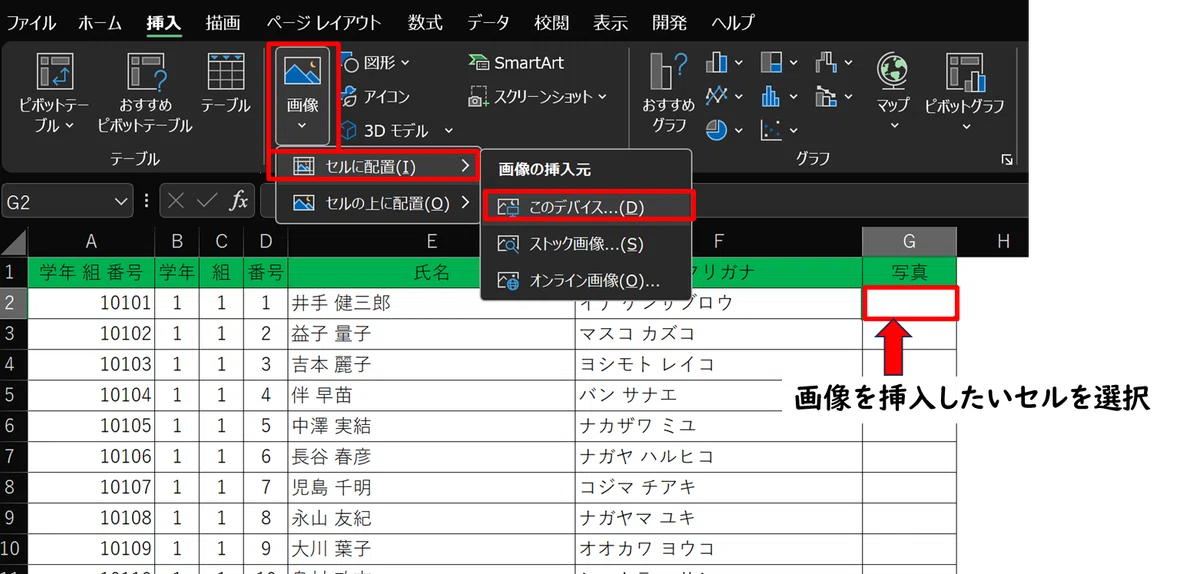1200x574 pixels.
Task: Insert a combo chart
Action: point(826,97)
